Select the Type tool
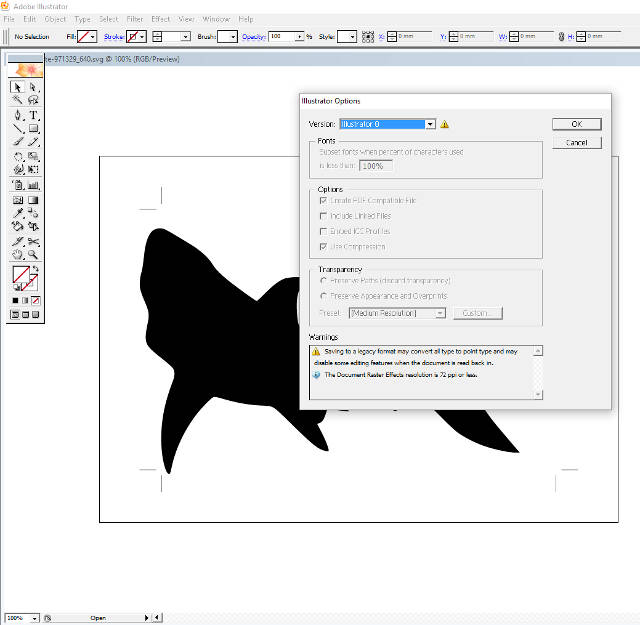 click(x=33, y=115)
